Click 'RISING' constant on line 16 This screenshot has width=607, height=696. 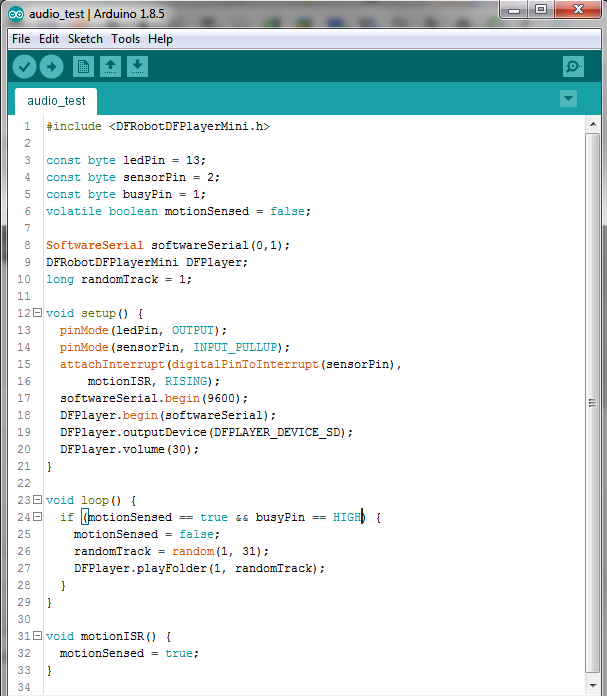tap(186, 381)
